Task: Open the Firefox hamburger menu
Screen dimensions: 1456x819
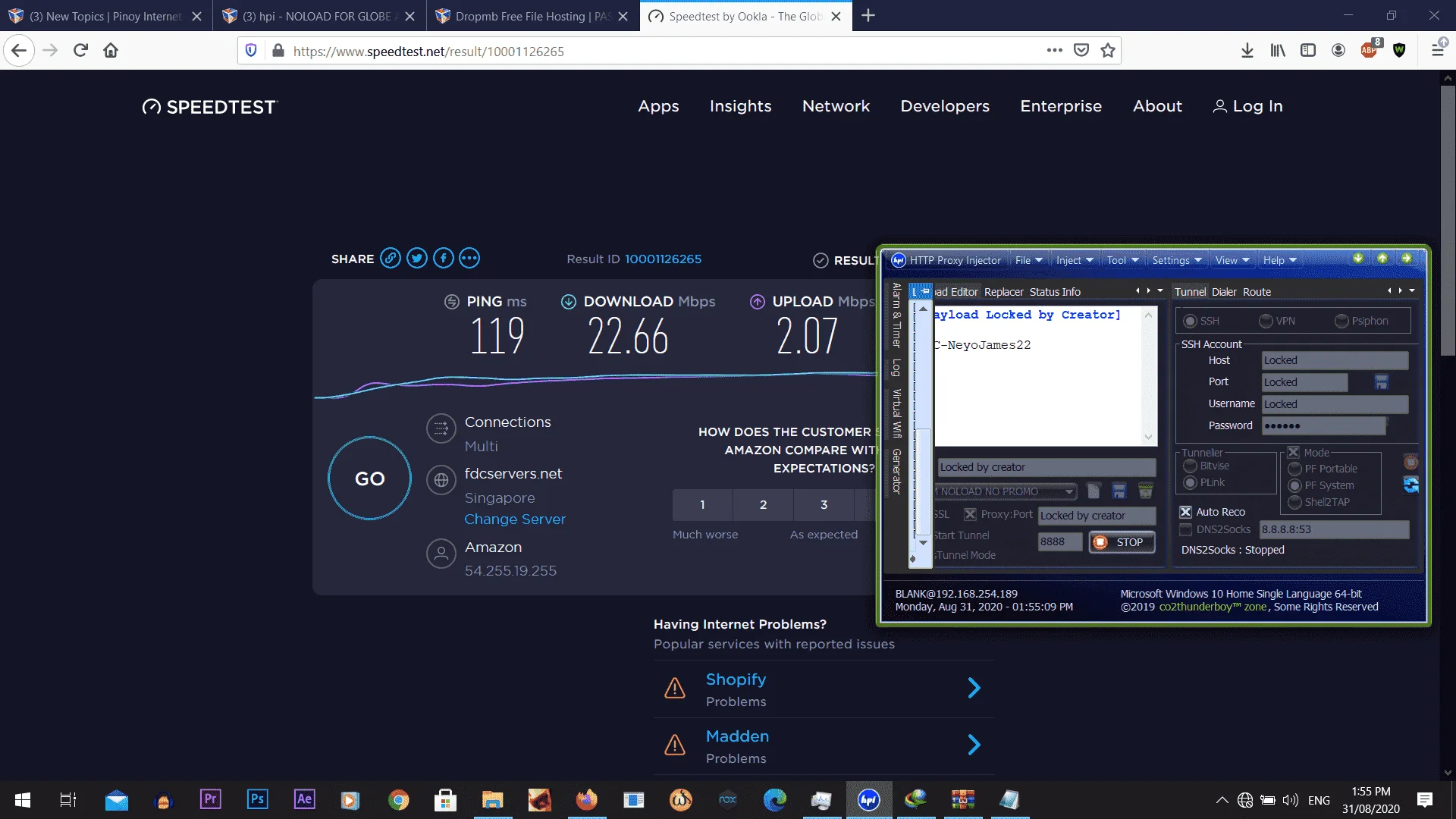Action: 1438,51
